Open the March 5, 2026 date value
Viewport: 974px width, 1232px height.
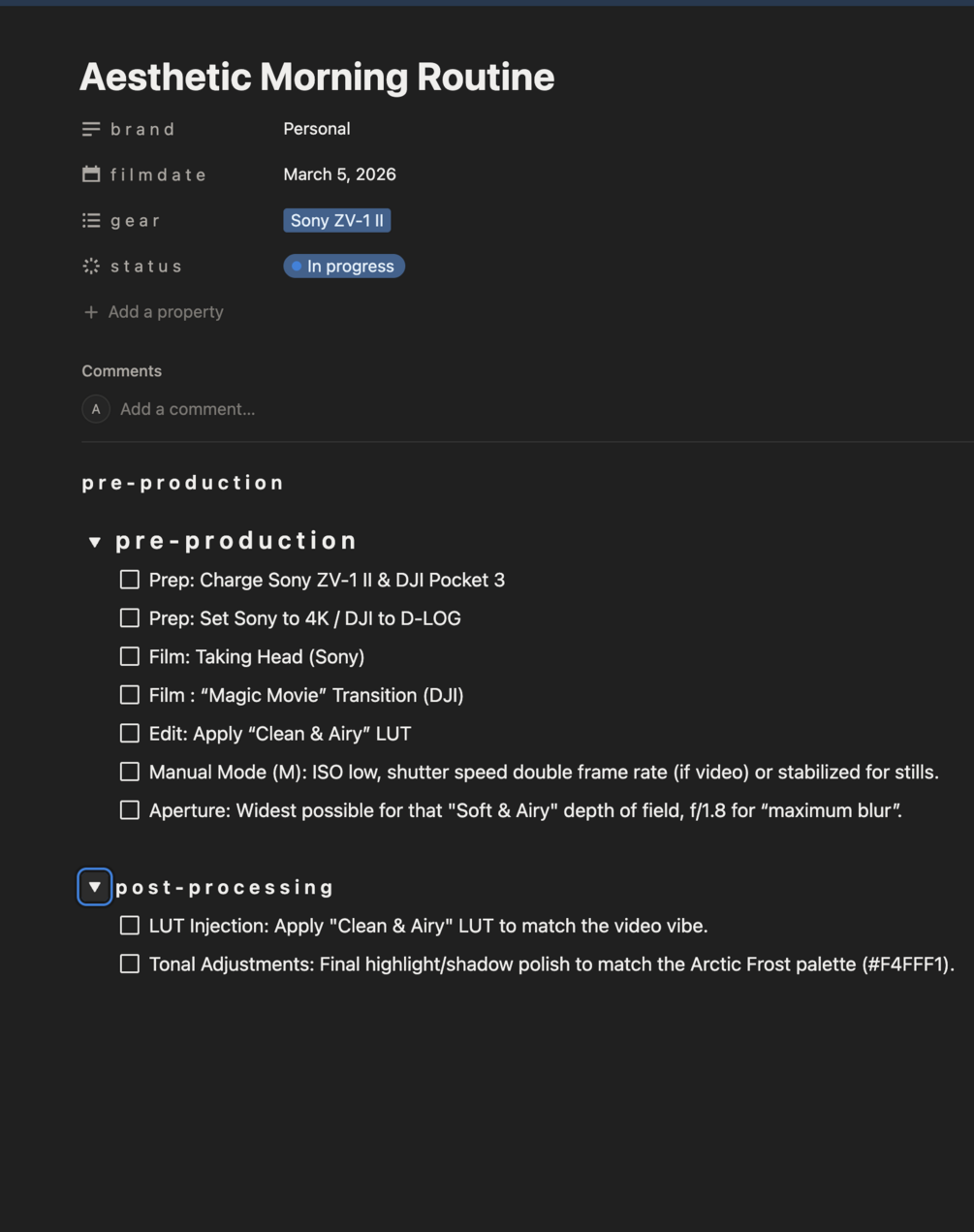tap(339, 174)
